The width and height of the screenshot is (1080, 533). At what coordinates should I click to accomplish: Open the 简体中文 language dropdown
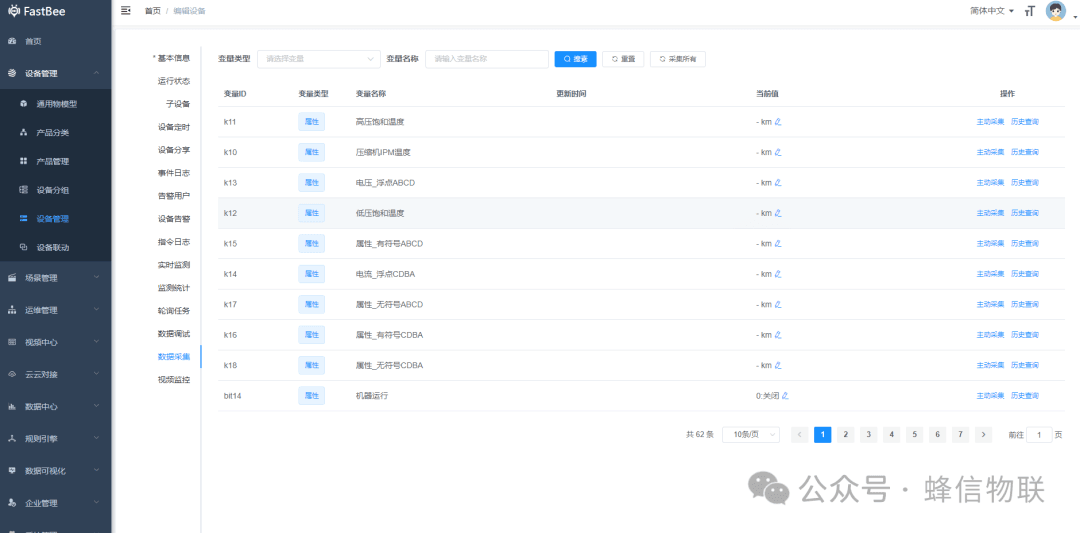(992, 11)
